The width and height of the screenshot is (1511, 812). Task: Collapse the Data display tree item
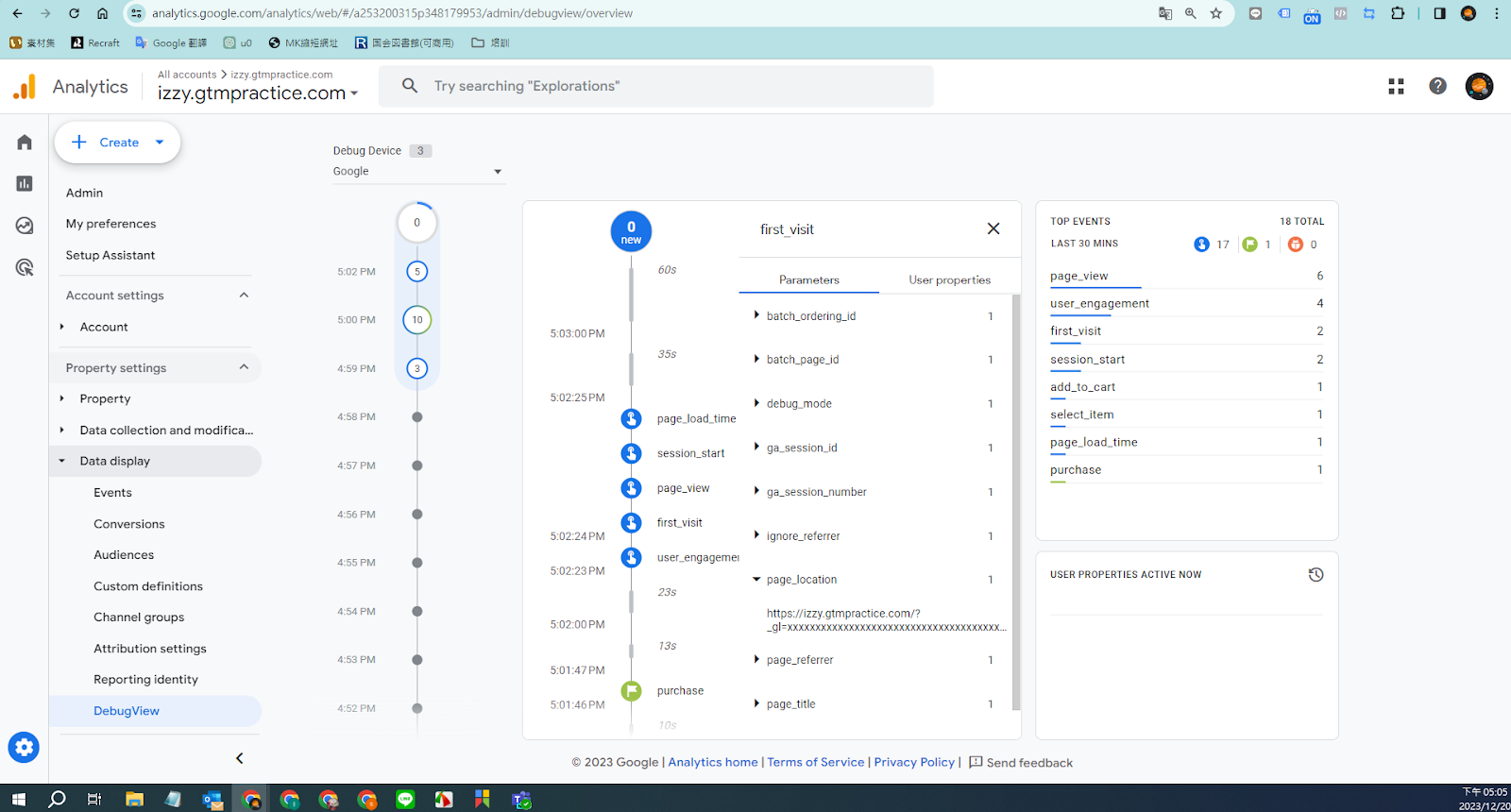click(62, 461)
